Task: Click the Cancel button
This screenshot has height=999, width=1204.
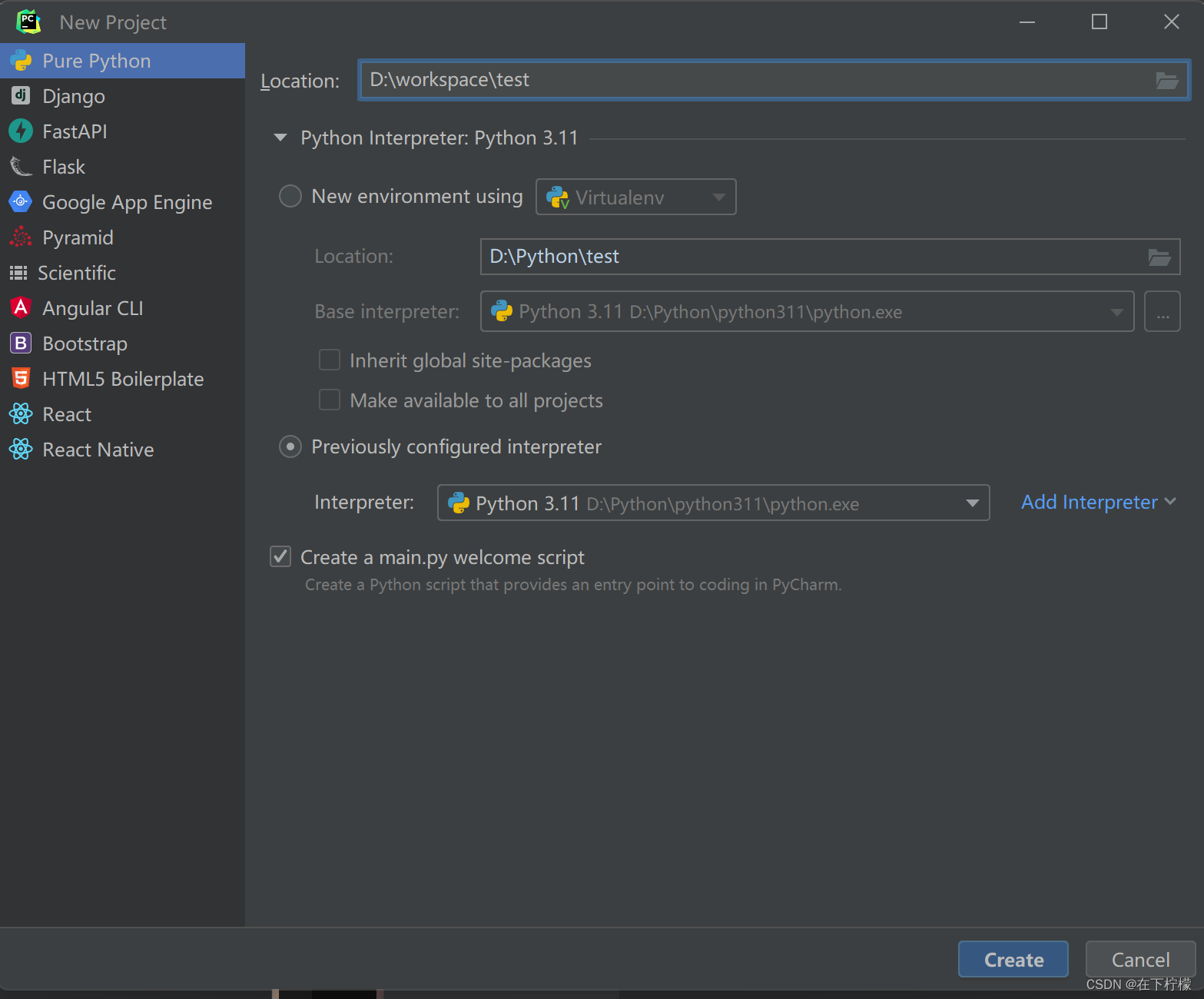Action: (x=1140, y=959)
